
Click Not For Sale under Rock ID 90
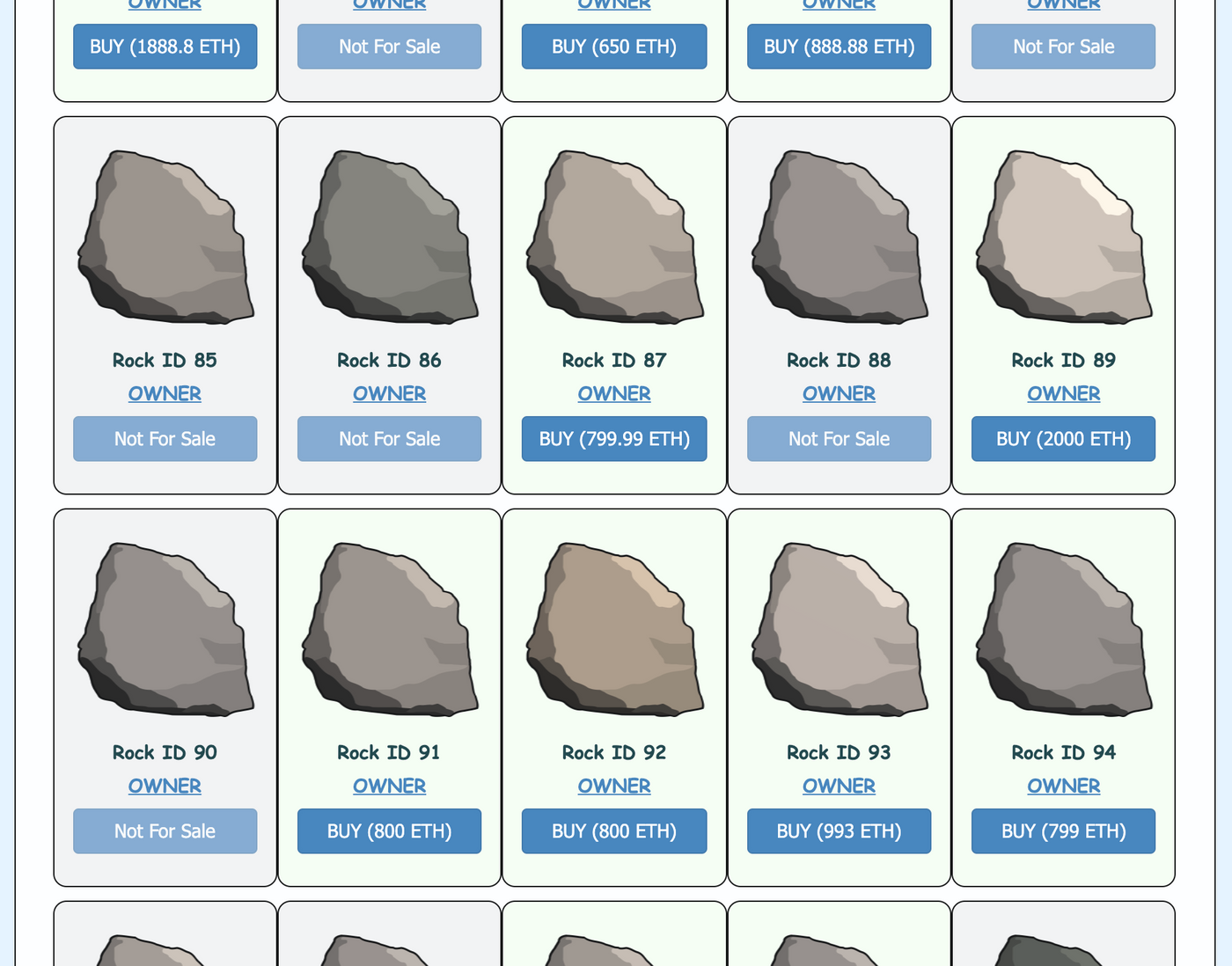165,831
